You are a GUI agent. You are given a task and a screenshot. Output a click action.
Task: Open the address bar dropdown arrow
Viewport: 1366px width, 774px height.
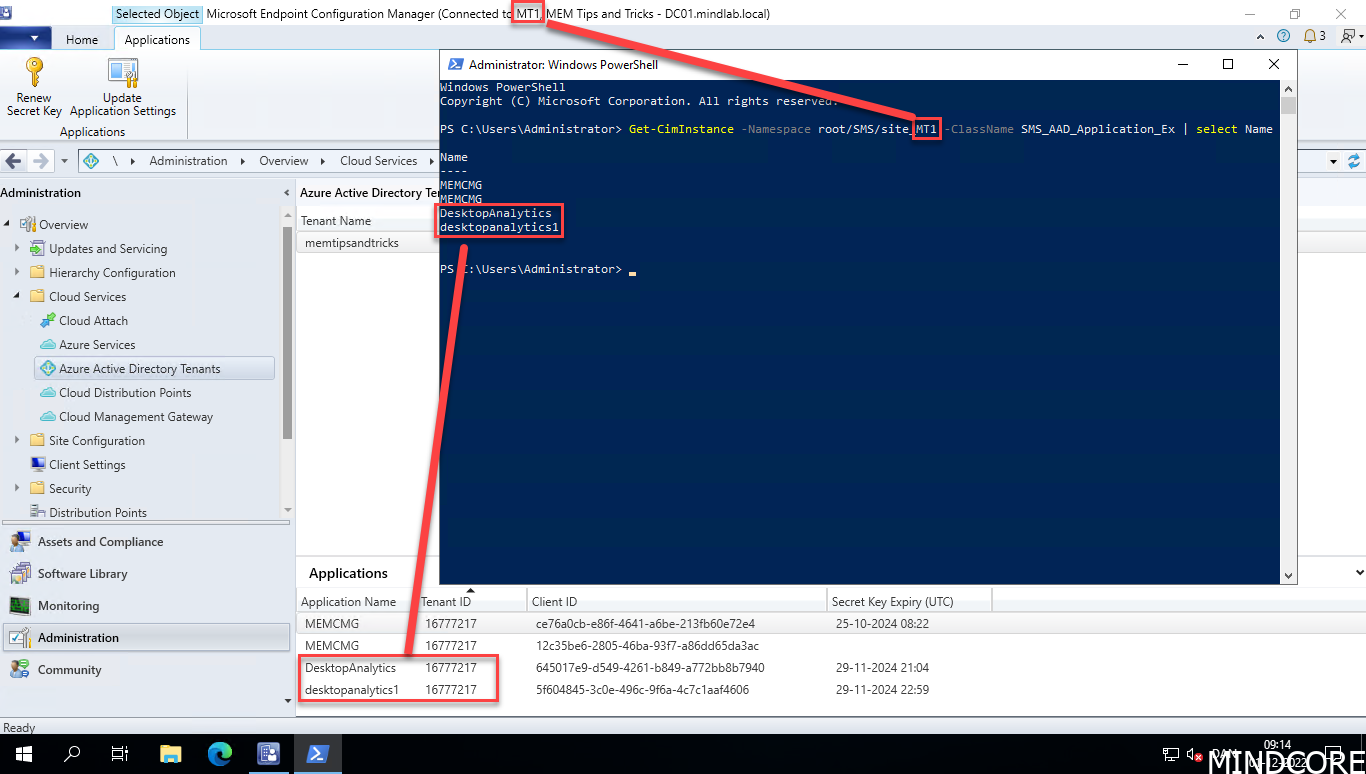[1333, 161]
